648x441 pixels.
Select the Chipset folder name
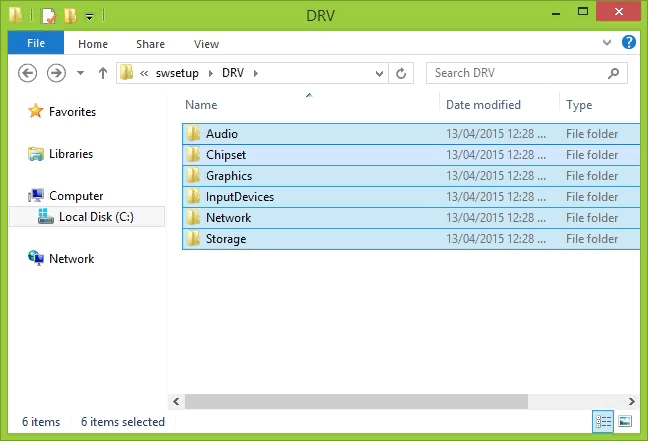coord(226,155)
